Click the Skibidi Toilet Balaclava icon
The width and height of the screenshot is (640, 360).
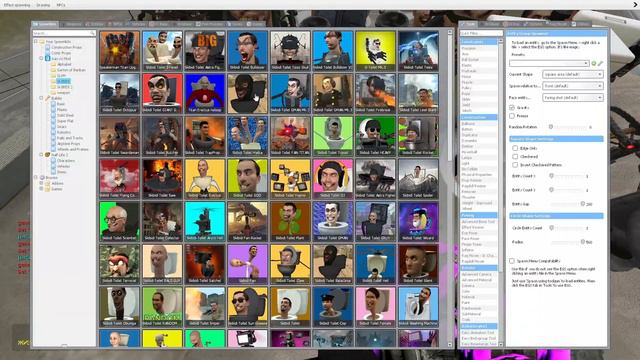(333, 264)
